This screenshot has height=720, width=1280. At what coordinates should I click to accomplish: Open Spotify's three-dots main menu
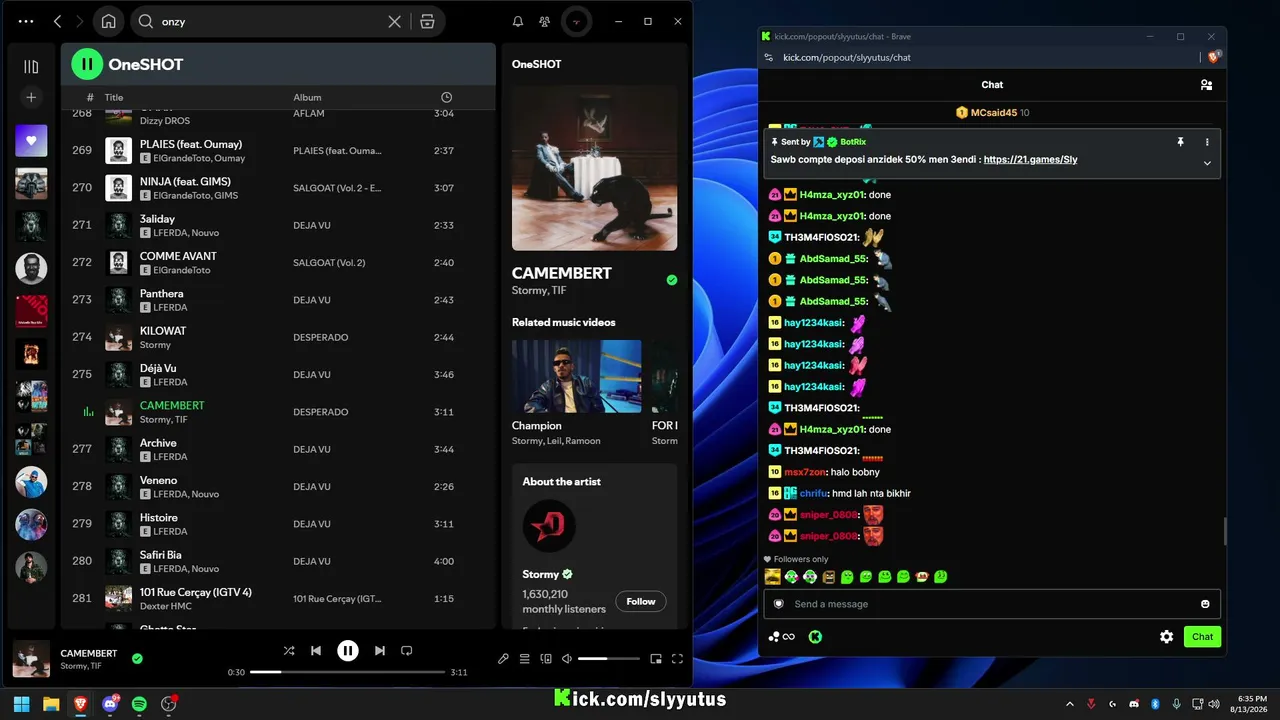point(26,21)
